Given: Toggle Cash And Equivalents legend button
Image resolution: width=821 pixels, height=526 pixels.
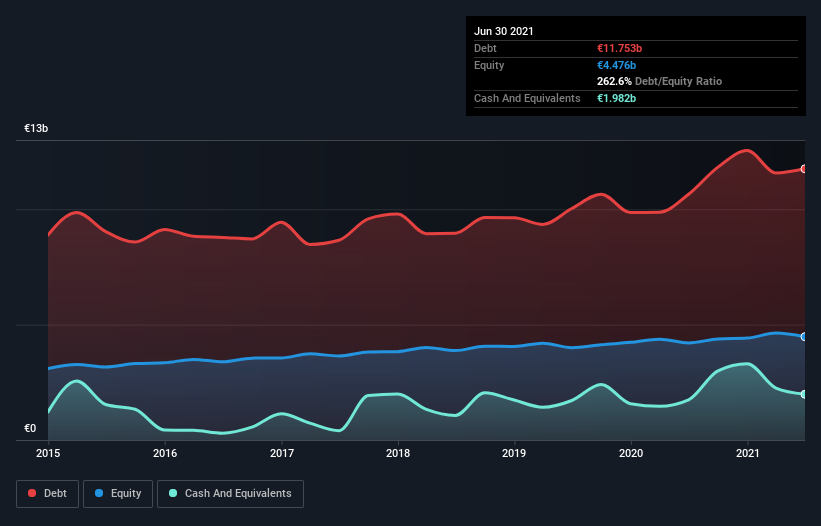Looking at the screenshot, I should 230,494.
